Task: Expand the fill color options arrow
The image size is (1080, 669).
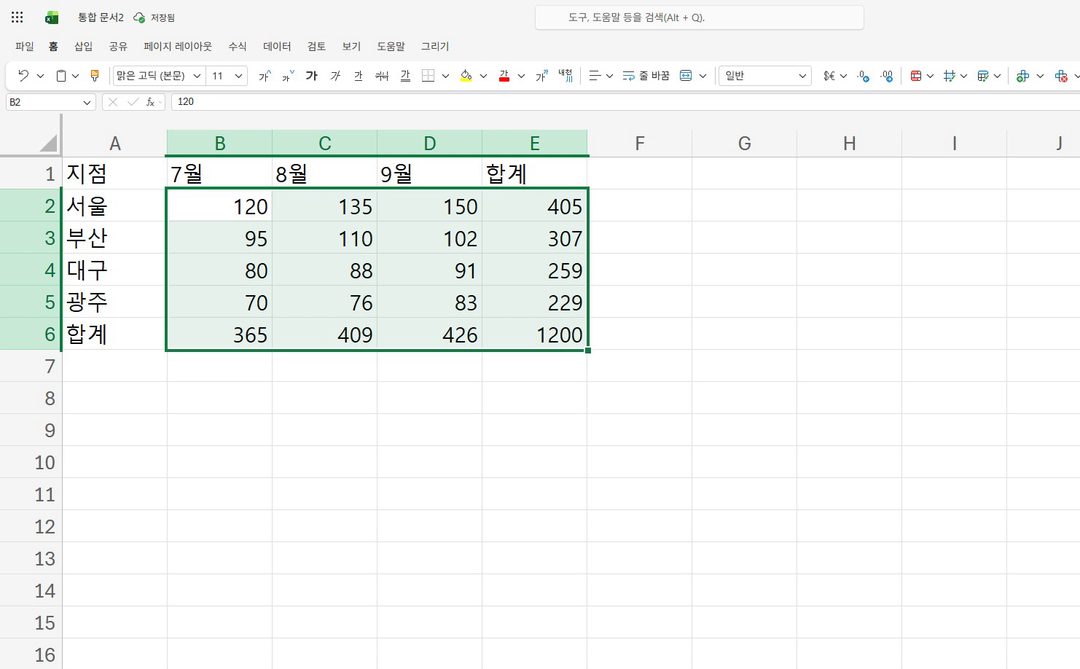Action: (x=483, y=76)
